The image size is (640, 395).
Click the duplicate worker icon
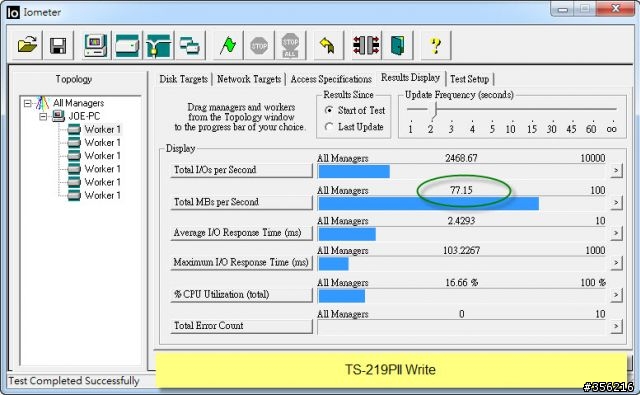[x=189, y=45]
